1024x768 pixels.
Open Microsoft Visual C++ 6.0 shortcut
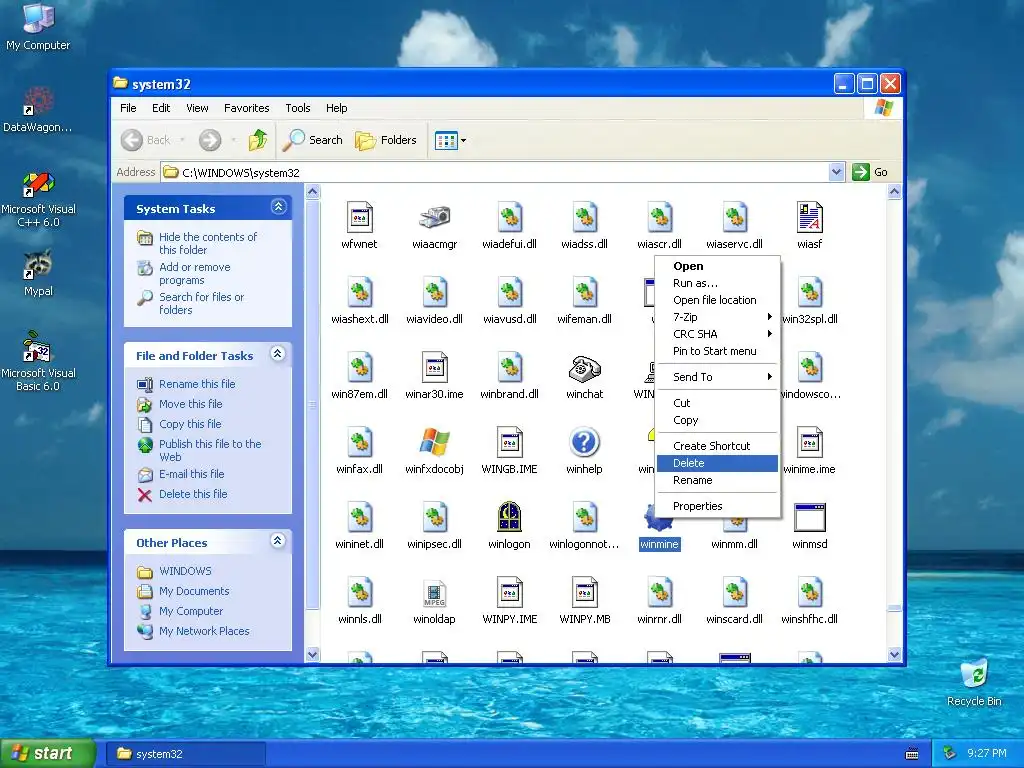(38, 200)
